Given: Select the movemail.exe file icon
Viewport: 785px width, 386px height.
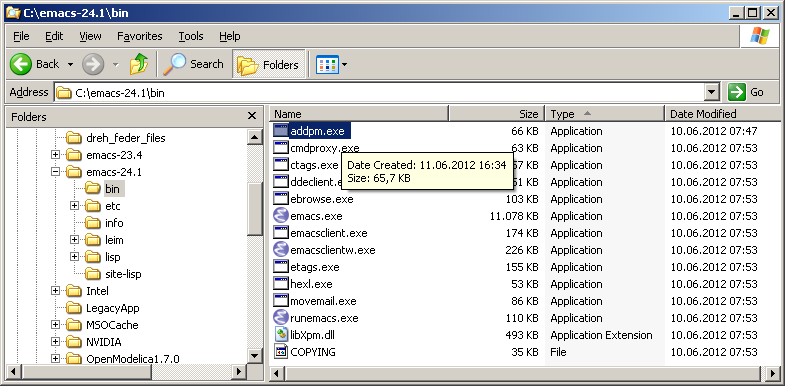Looking at the screenshot, I should tap(281, 301).
